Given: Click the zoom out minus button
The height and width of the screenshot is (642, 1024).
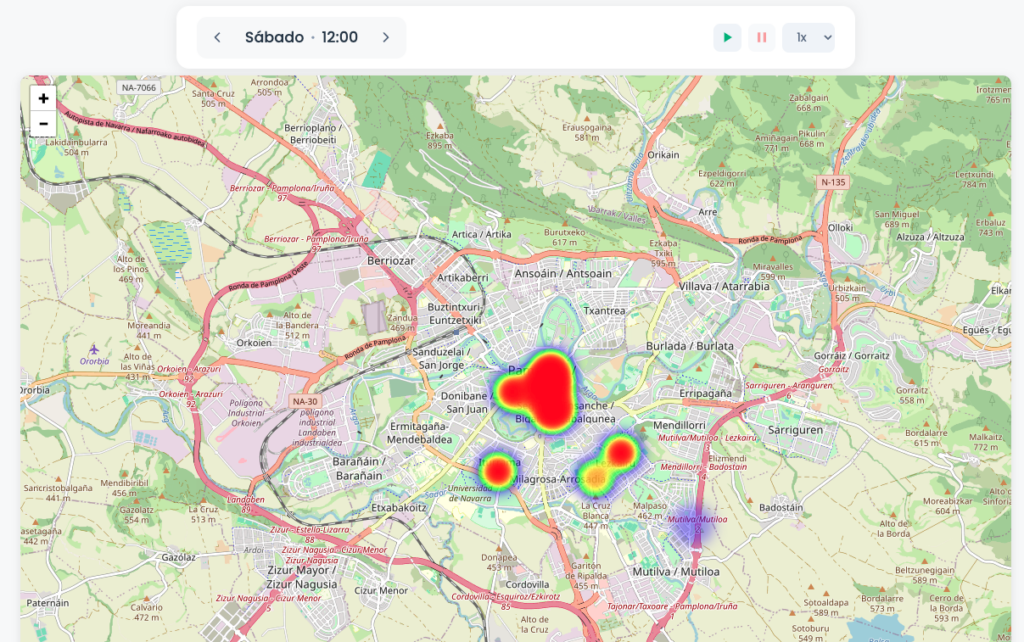Looking at the screenshot, I should tap(43, 124).
